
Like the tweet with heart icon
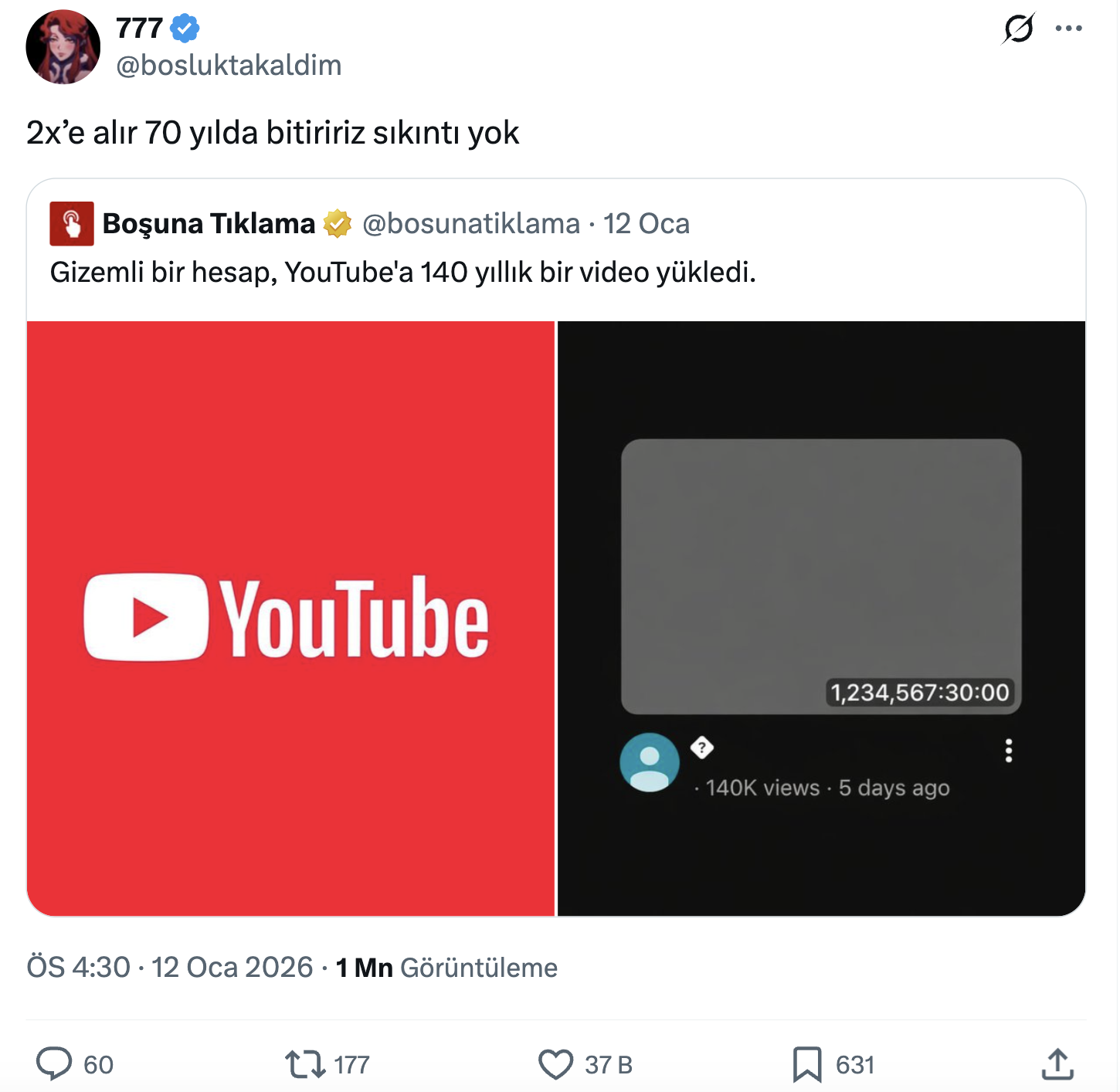tap(555, 1063)
